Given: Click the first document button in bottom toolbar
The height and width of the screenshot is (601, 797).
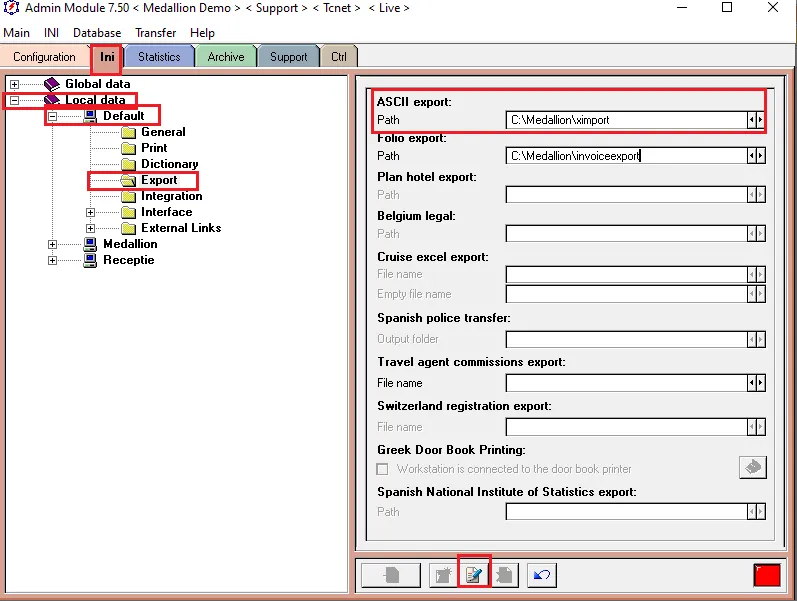Looking at the screenshot, I should [391, 576].
